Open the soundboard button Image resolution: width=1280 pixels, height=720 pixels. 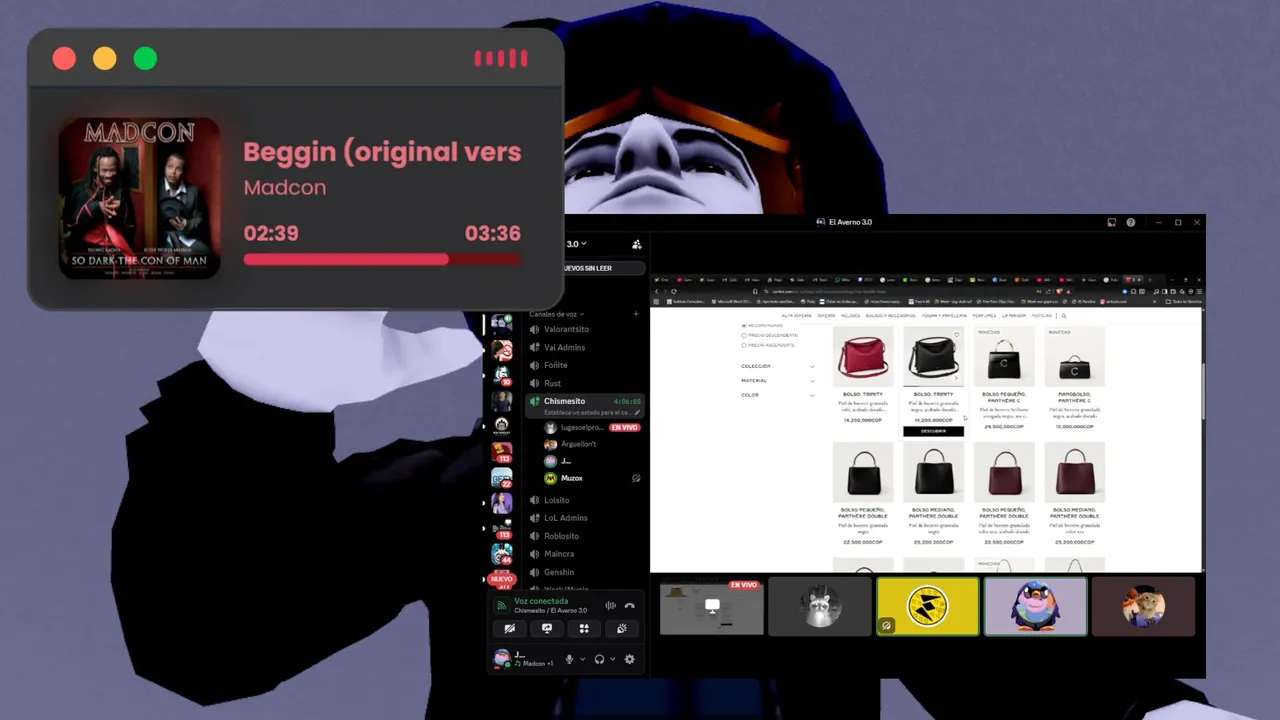coord(621,628)
